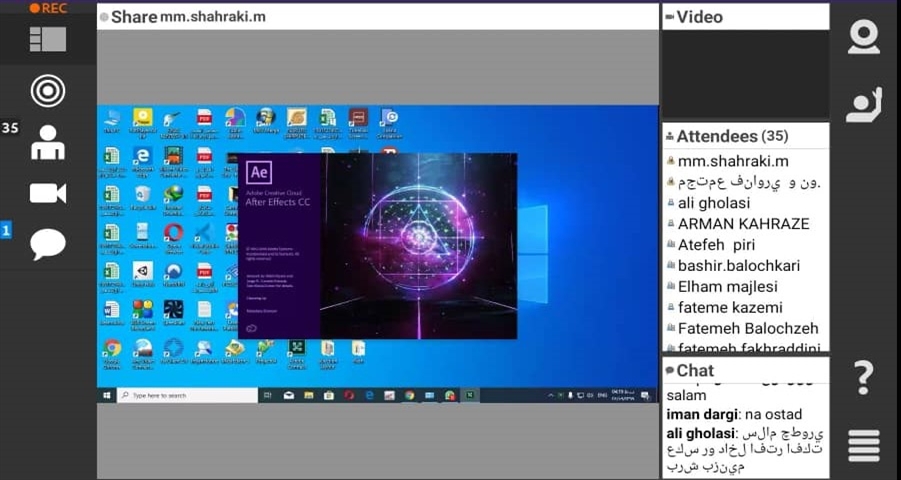Open Unity Hub desktop shortcut
Image resolution: width=901 pixels, height=480 pixels.
[x=143, y=276]
